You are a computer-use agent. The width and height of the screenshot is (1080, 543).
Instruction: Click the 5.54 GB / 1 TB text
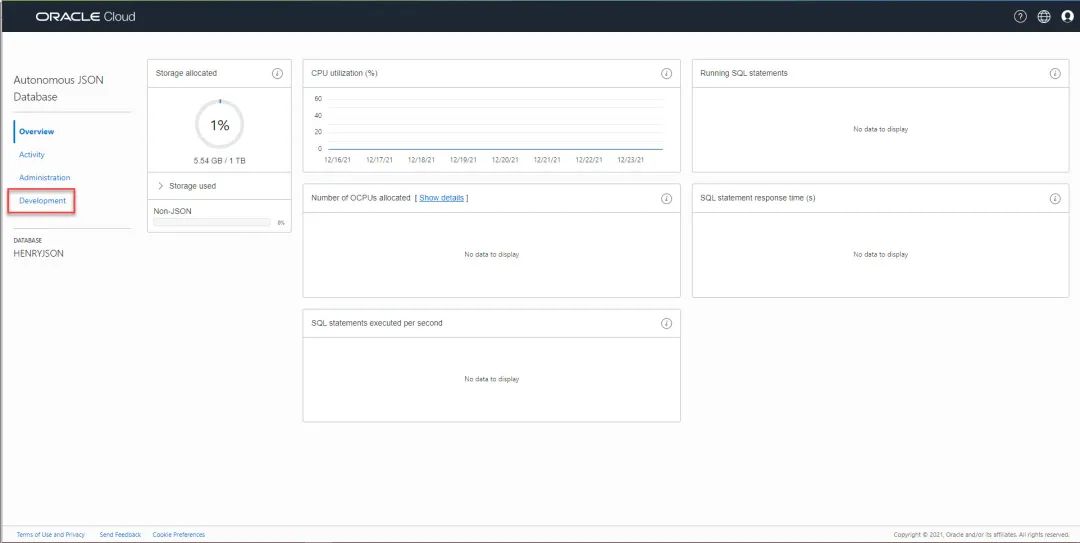[219, 161]
